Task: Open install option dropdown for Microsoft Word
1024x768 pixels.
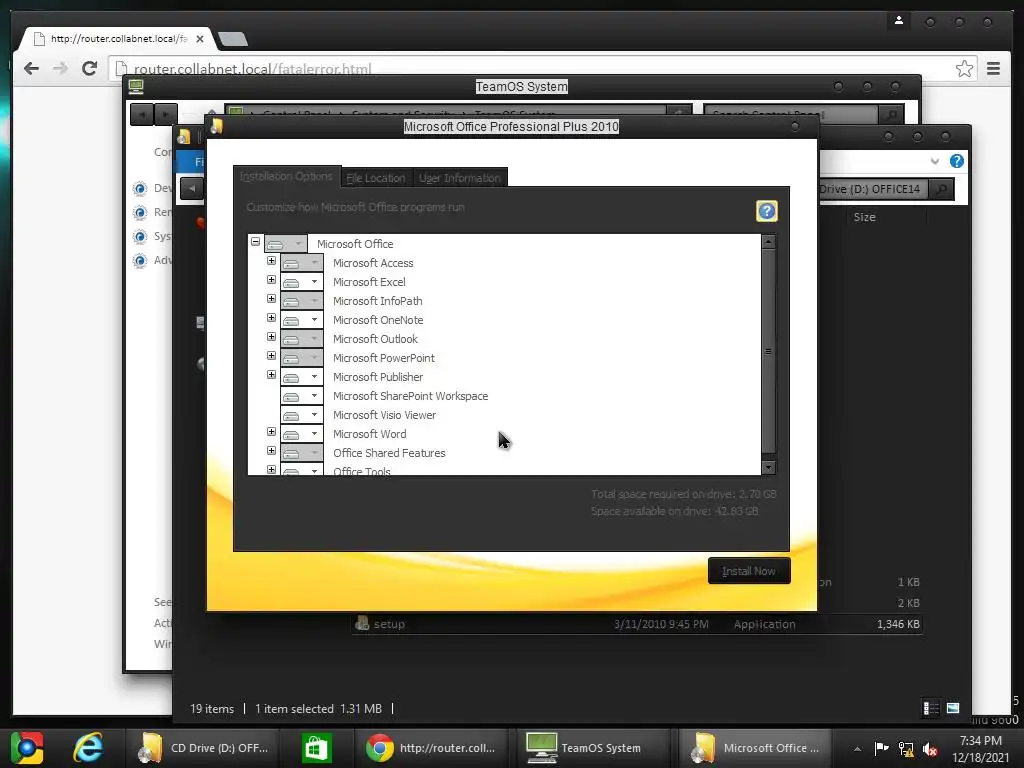Action: coord(302,434)
